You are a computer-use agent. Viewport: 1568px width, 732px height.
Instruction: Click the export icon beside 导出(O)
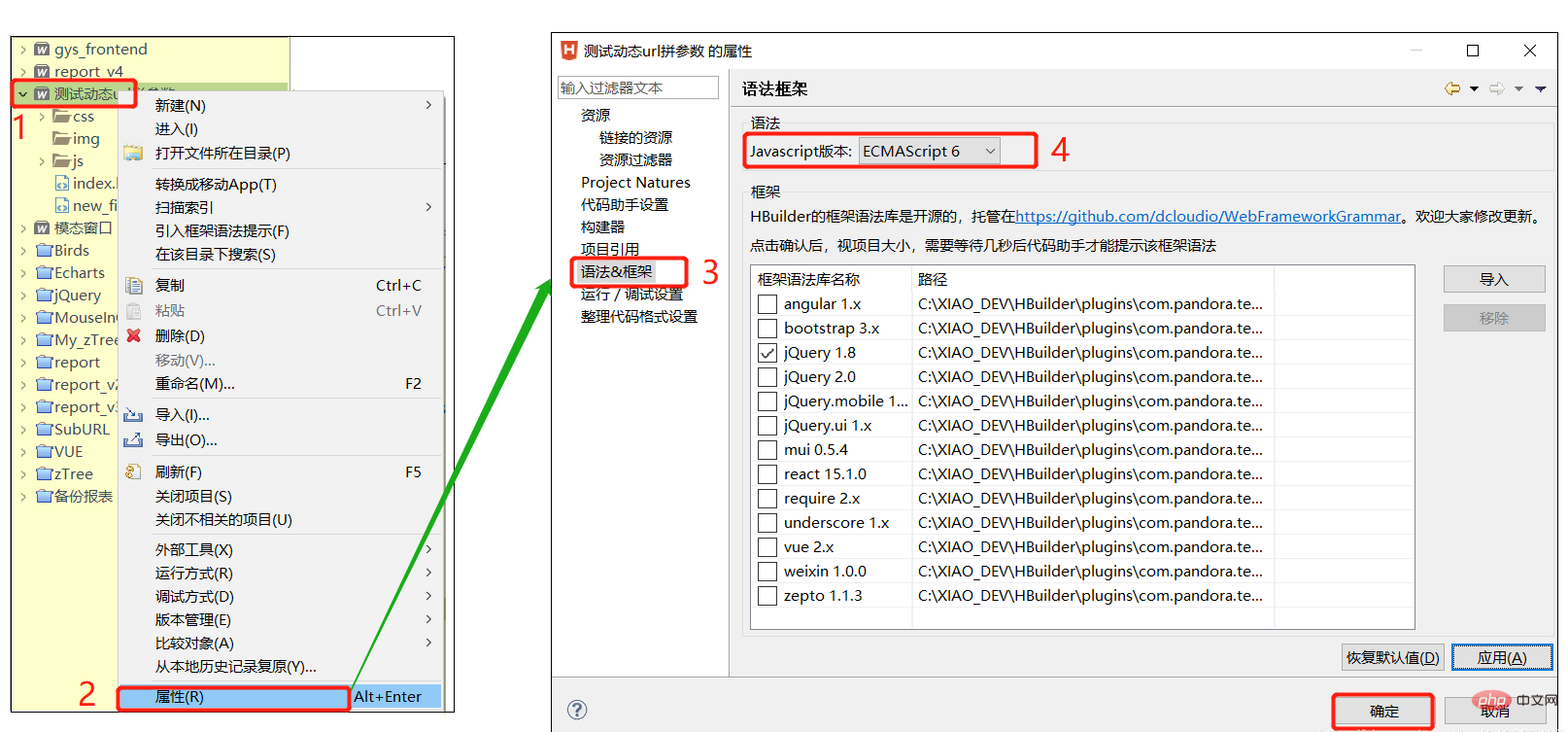pyautogui.click(x=133, y=440)
